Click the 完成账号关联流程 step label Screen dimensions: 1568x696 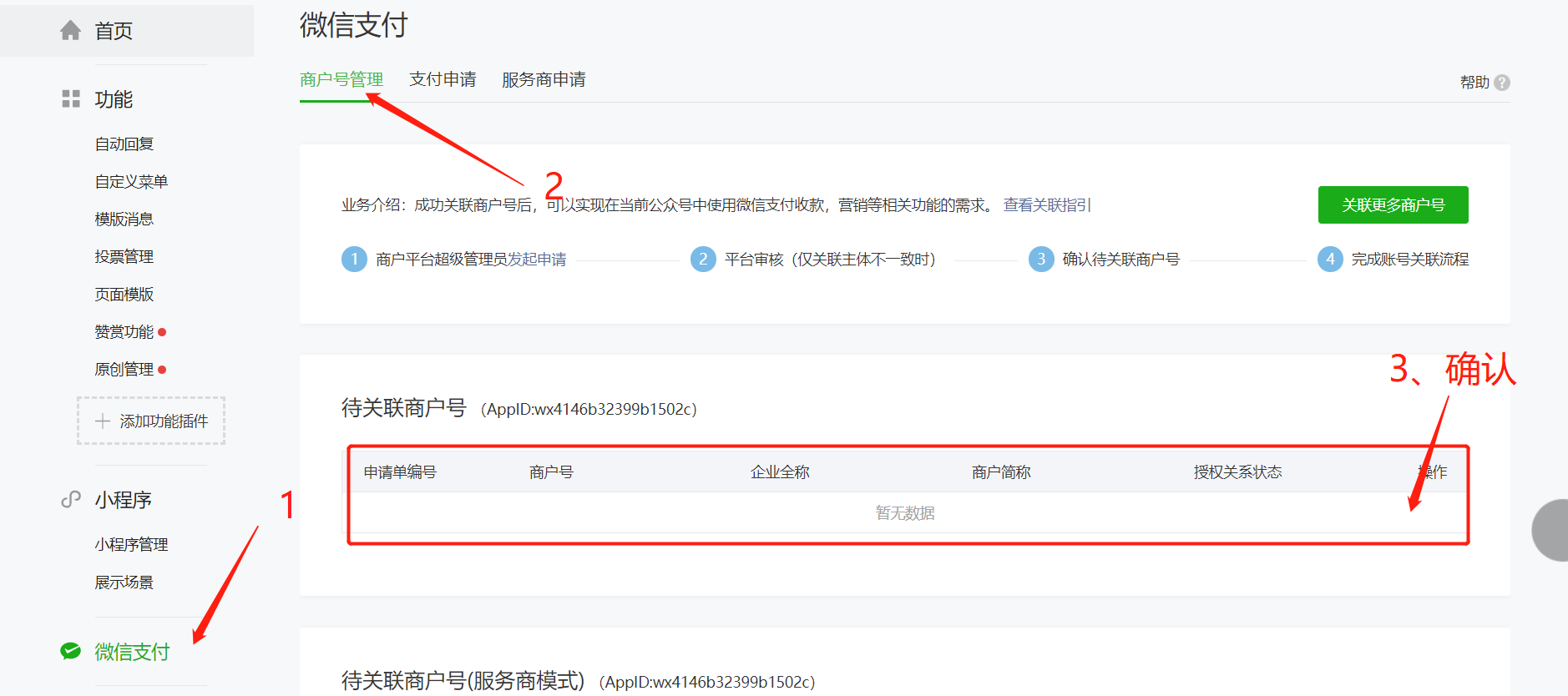(1410, 260)
